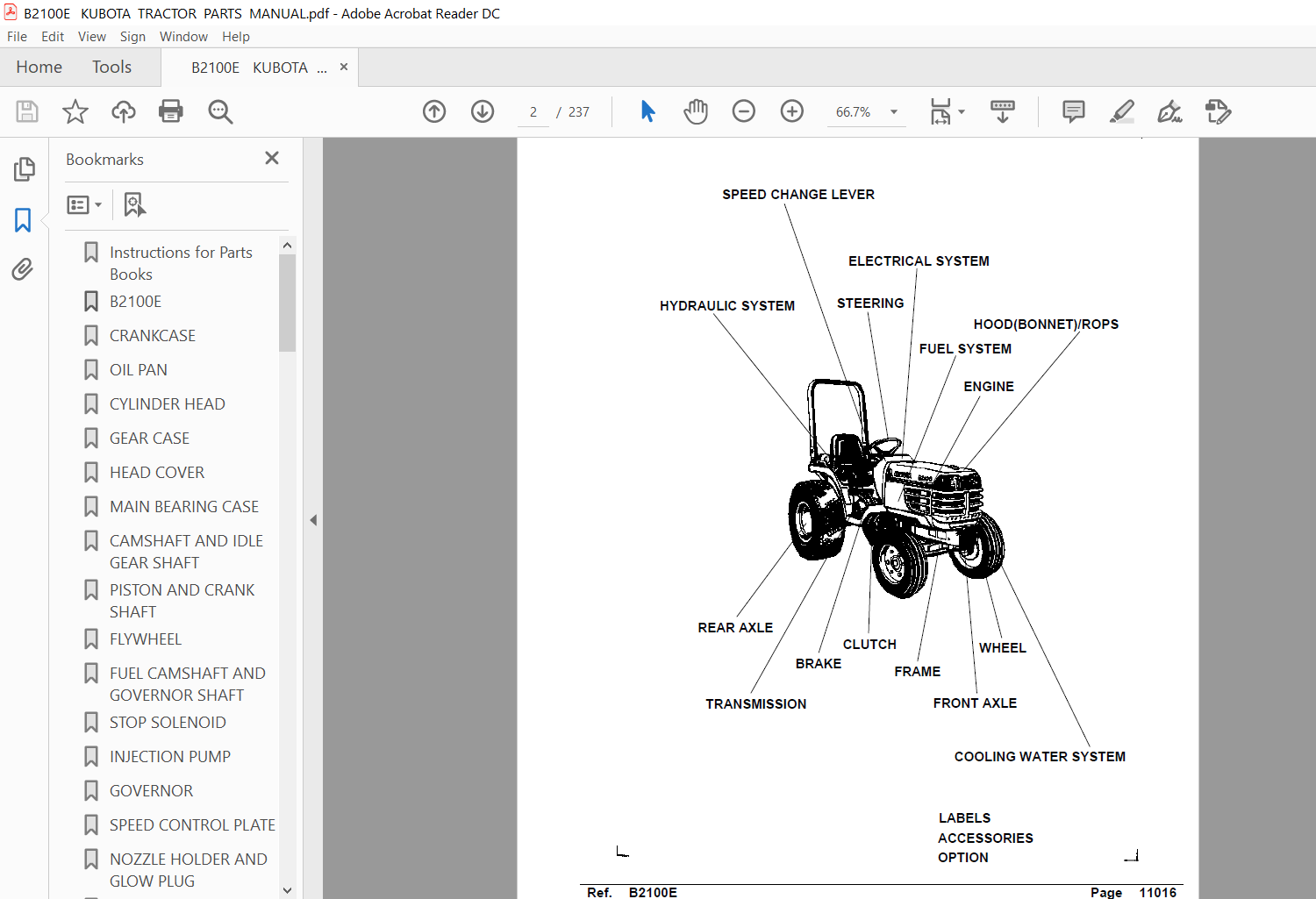Switch to the Tools tab
Image resolution: width=1316 pixels, height=899 pixels.
[111, 67]
